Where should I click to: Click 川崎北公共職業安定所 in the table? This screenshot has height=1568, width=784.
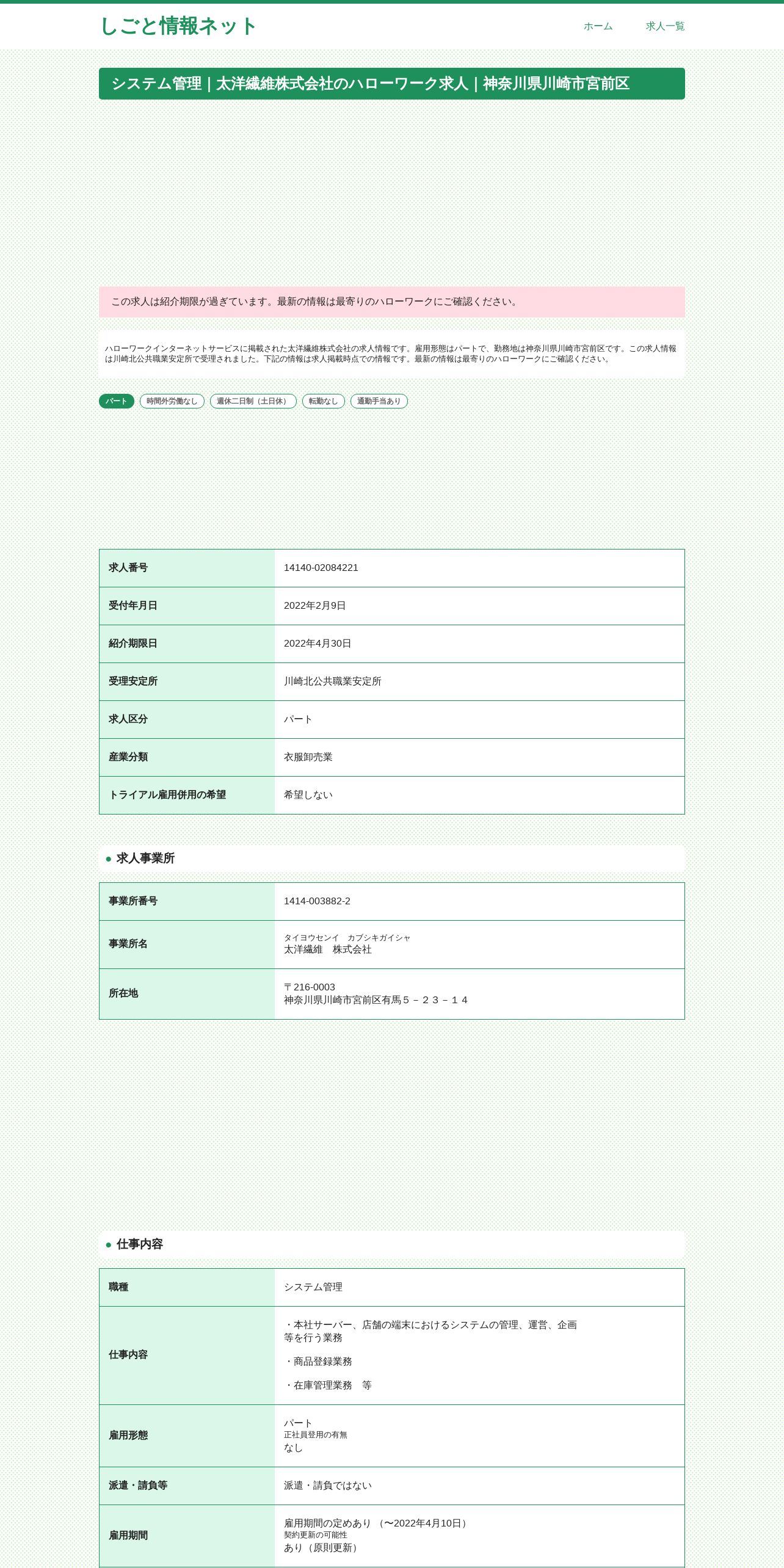(x=333, y=681)
